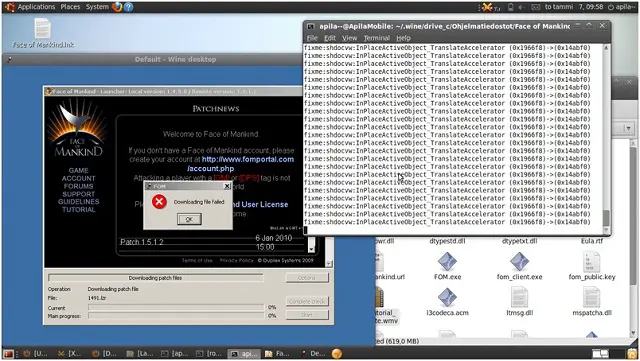Open the Terminal menu in terminal window
The width and height of the screenshot is (640, 361).
[376, 38]
